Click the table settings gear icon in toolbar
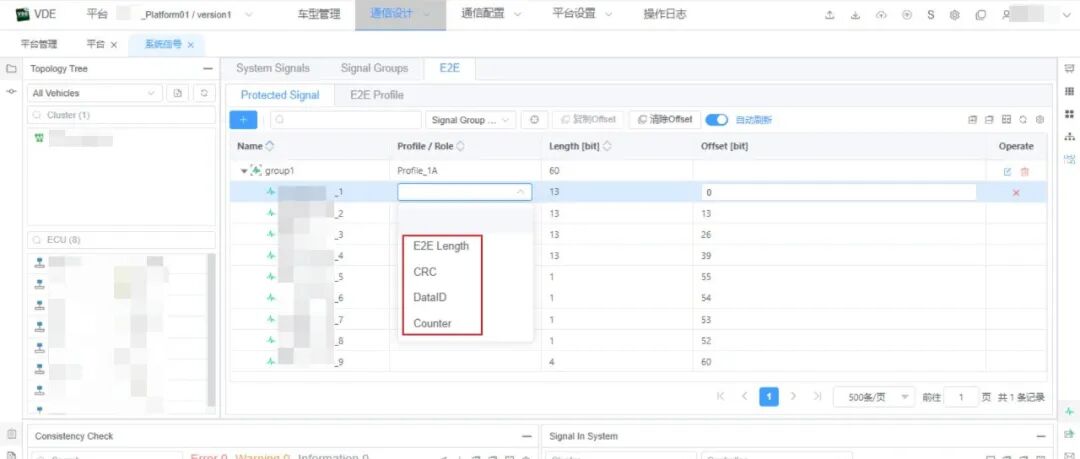Viewport: 1080px width, 459px height. [x=1040, y=120]
